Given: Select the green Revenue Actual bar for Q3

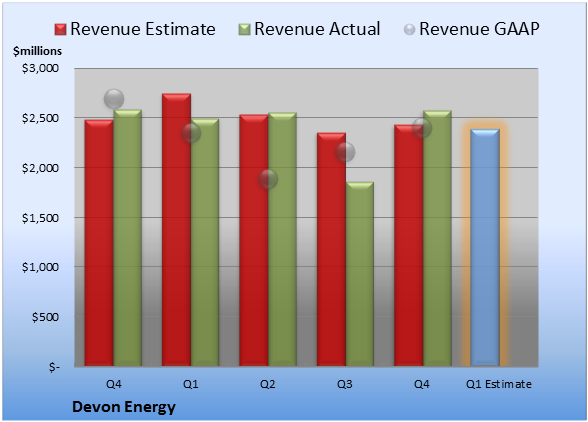Looking at the screenshot, I should (x=360, y=274).
